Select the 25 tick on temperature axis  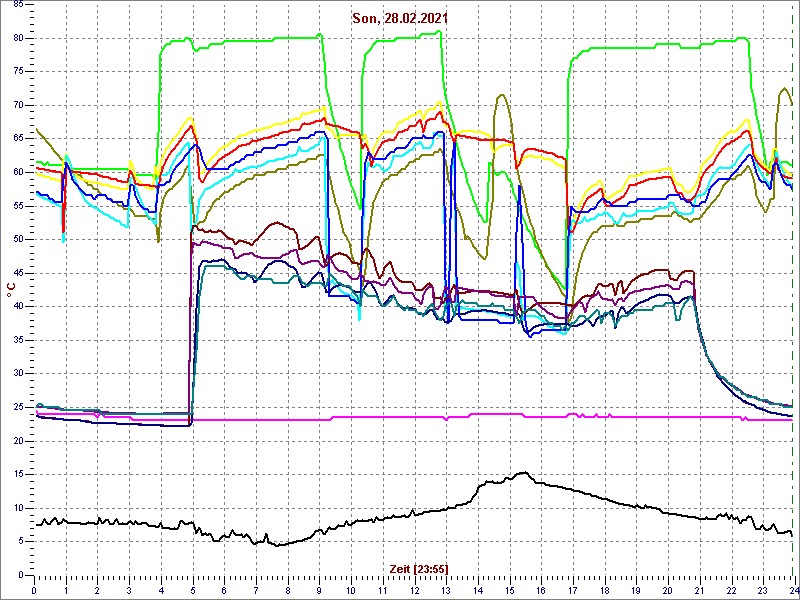pos(18,407)
